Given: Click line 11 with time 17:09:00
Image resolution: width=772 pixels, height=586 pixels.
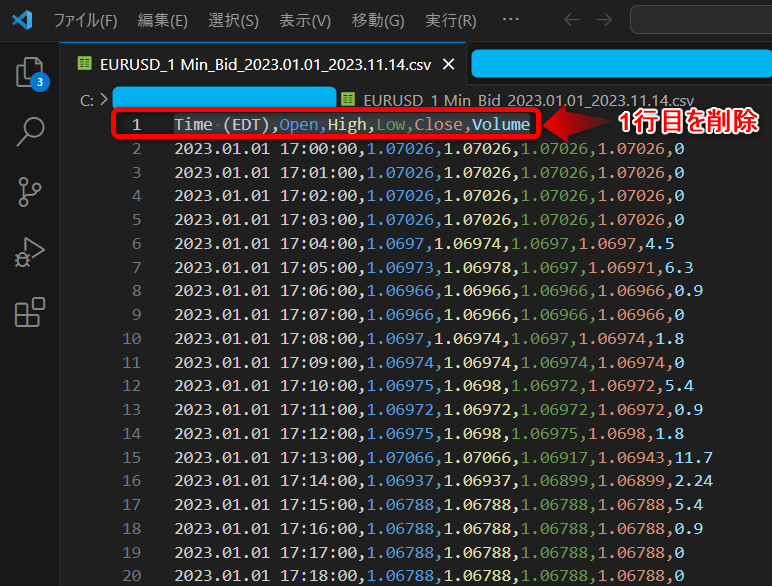Looking at the screenshot, I should pos(429,363).
